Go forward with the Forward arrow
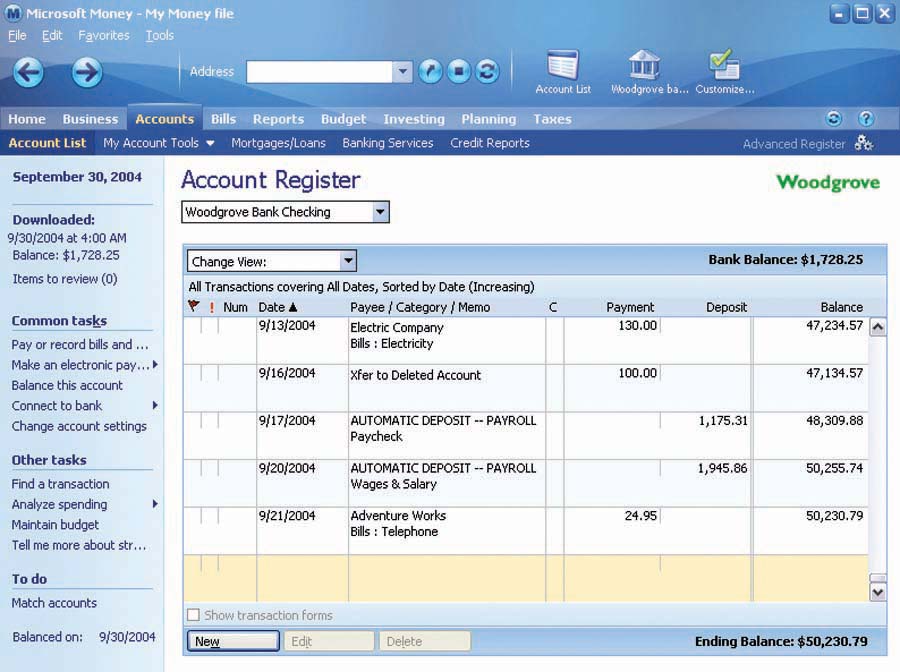 point(87,72)
